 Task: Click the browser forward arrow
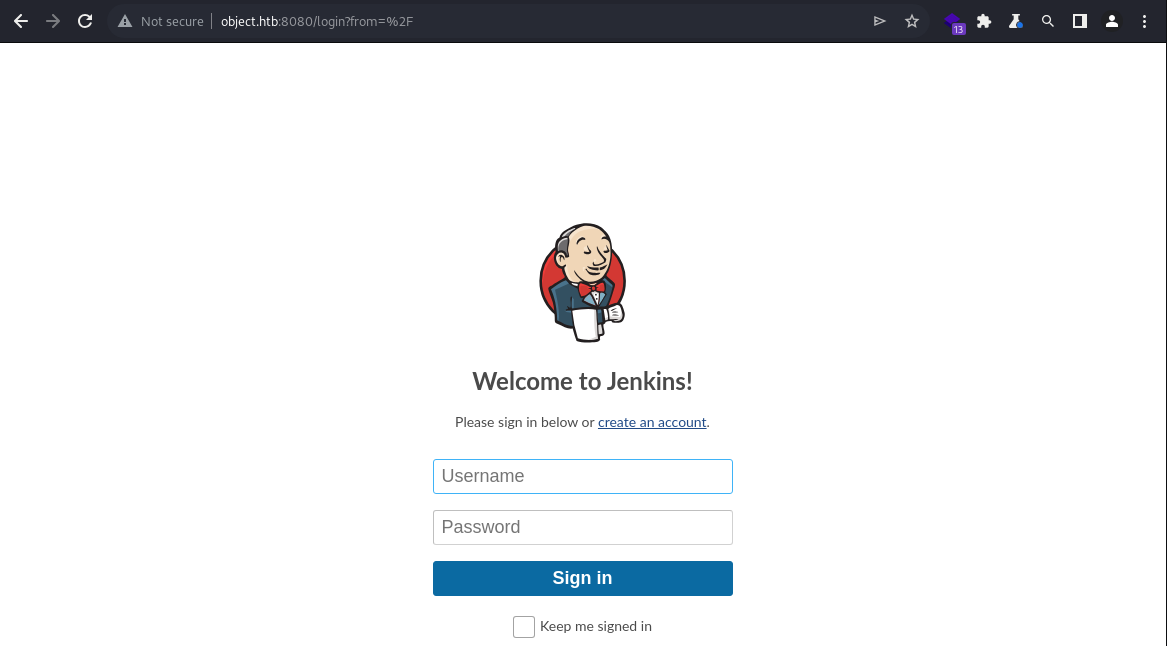tap(53, 21)
